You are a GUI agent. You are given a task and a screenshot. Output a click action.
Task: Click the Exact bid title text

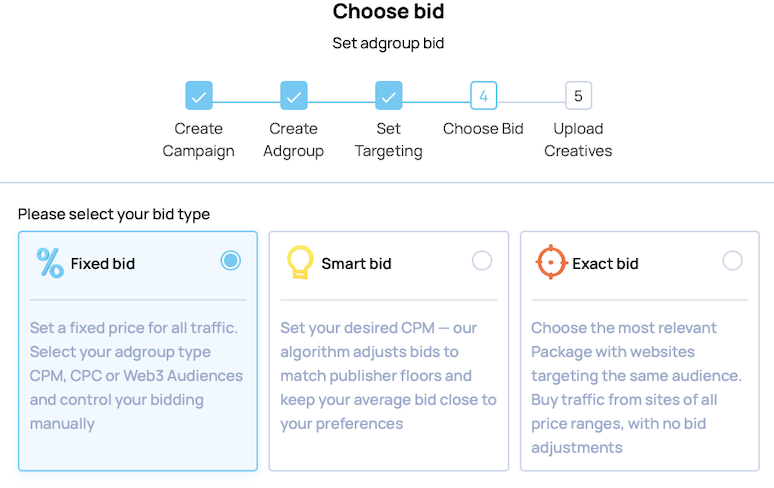tap(605, 264)
